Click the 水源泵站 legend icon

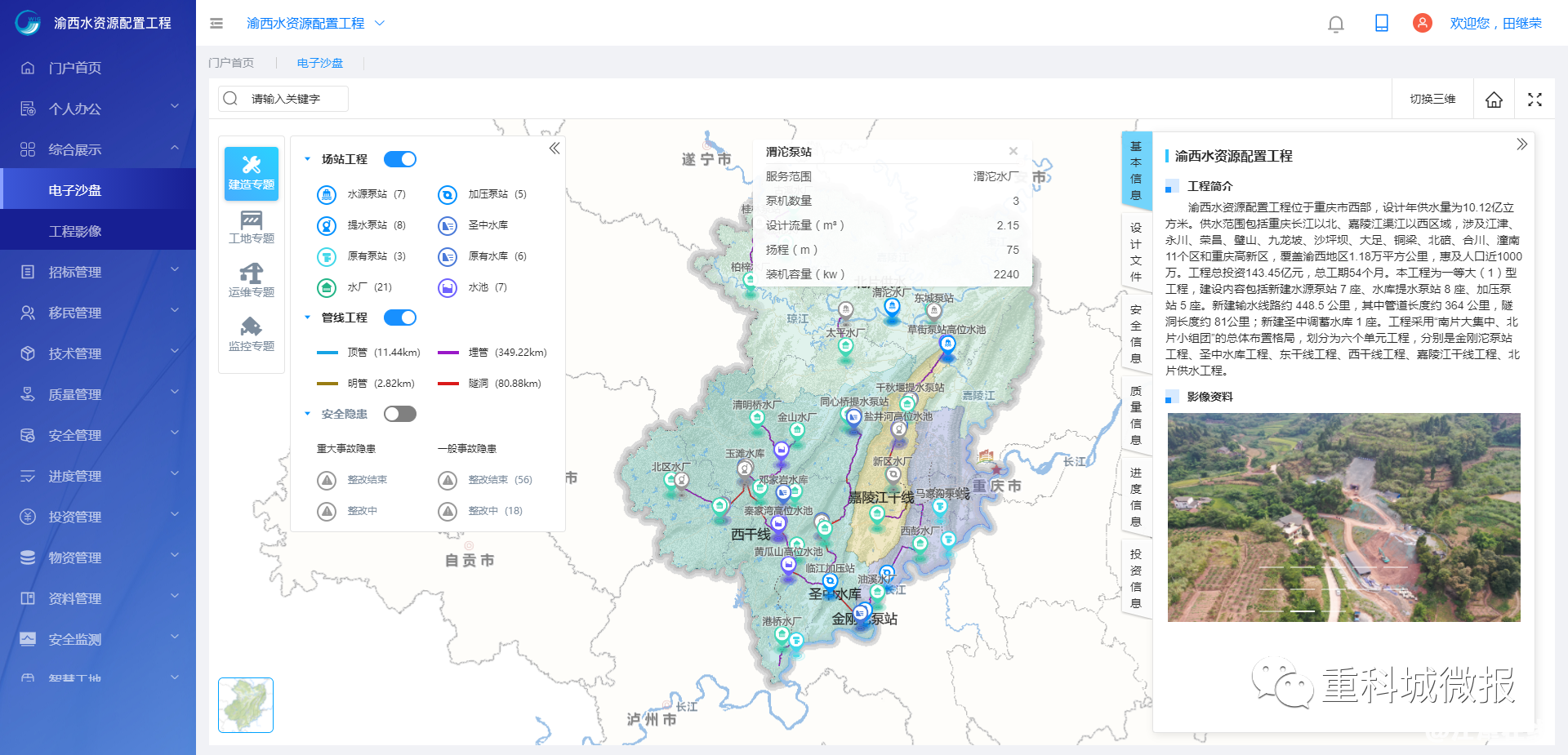[x=327, y=194]
